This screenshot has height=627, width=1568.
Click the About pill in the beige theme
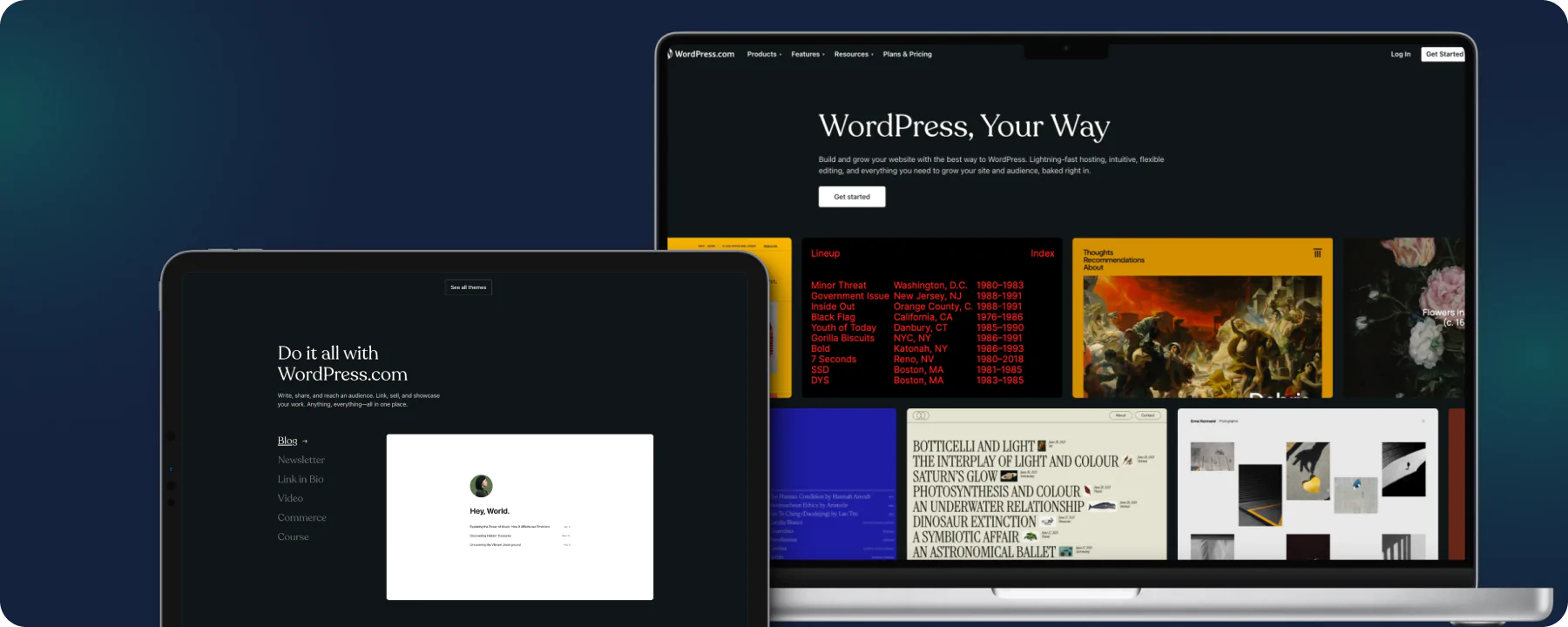[x=1121, y=415]
